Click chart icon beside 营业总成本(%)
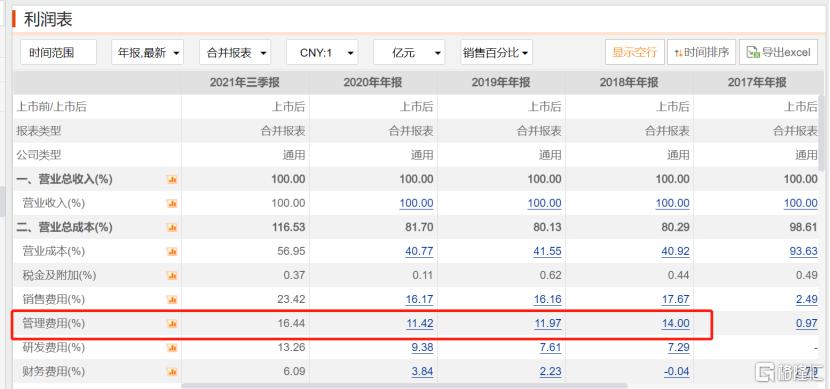Viewport: 830px width, 389px height. pyautogui.click(x=172, y=228)
